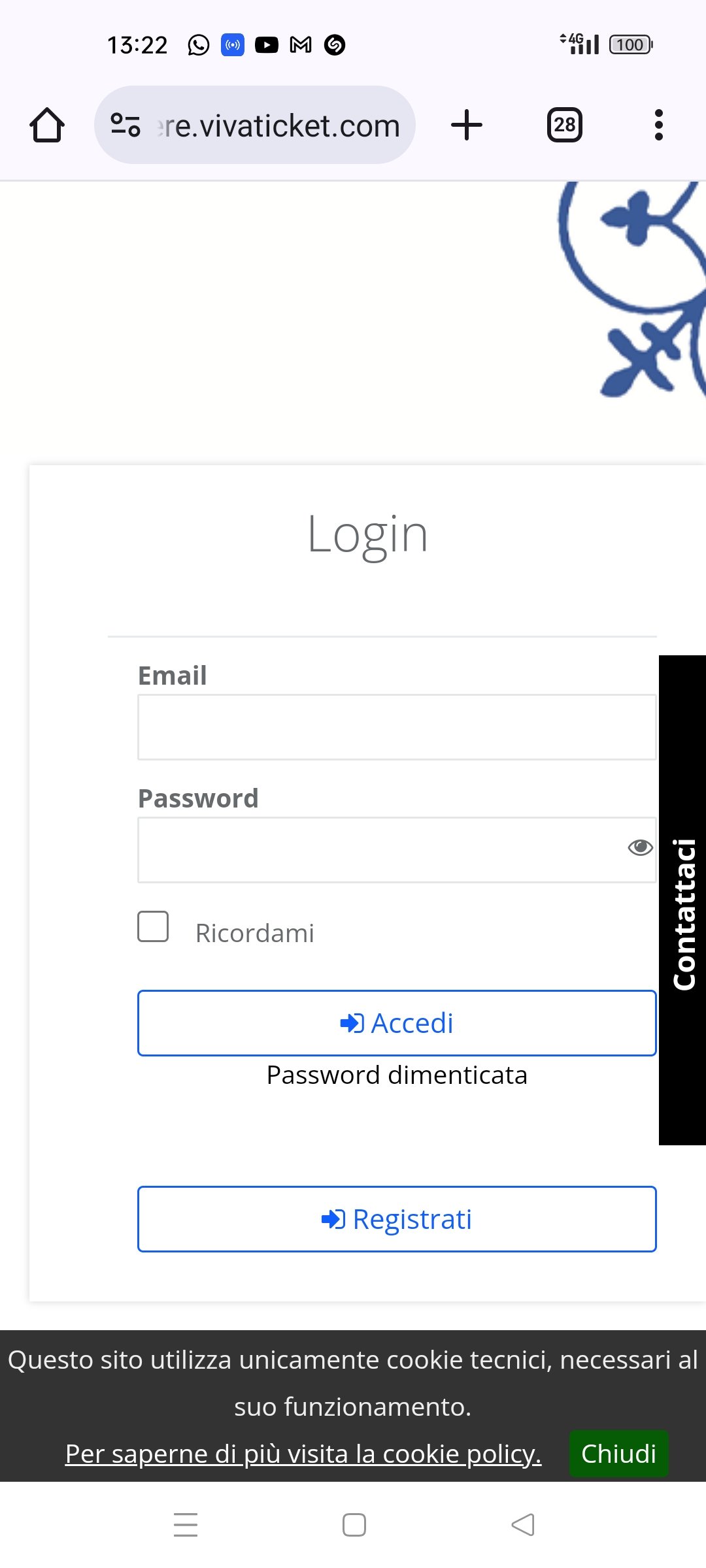Dismiss cookie banner with Chiudi

[x=618, y=1454]
